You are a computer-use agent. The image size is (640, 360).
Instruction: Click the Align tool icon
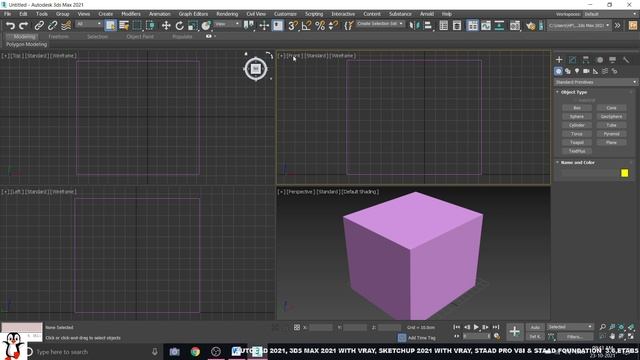(428, 25)
